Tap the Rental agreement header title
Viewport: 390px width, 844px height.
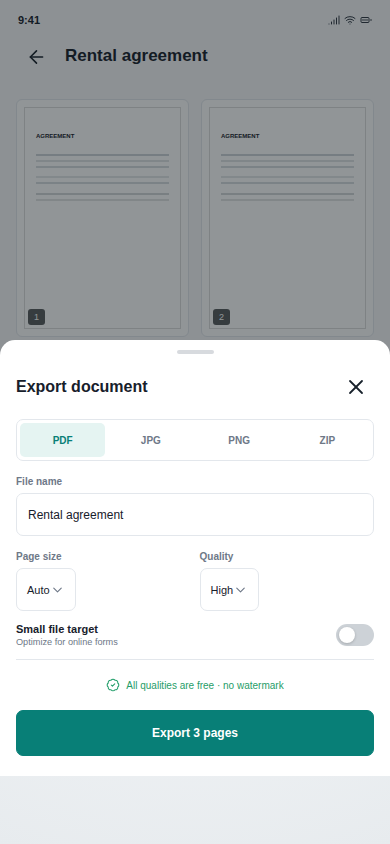[136, 55]
